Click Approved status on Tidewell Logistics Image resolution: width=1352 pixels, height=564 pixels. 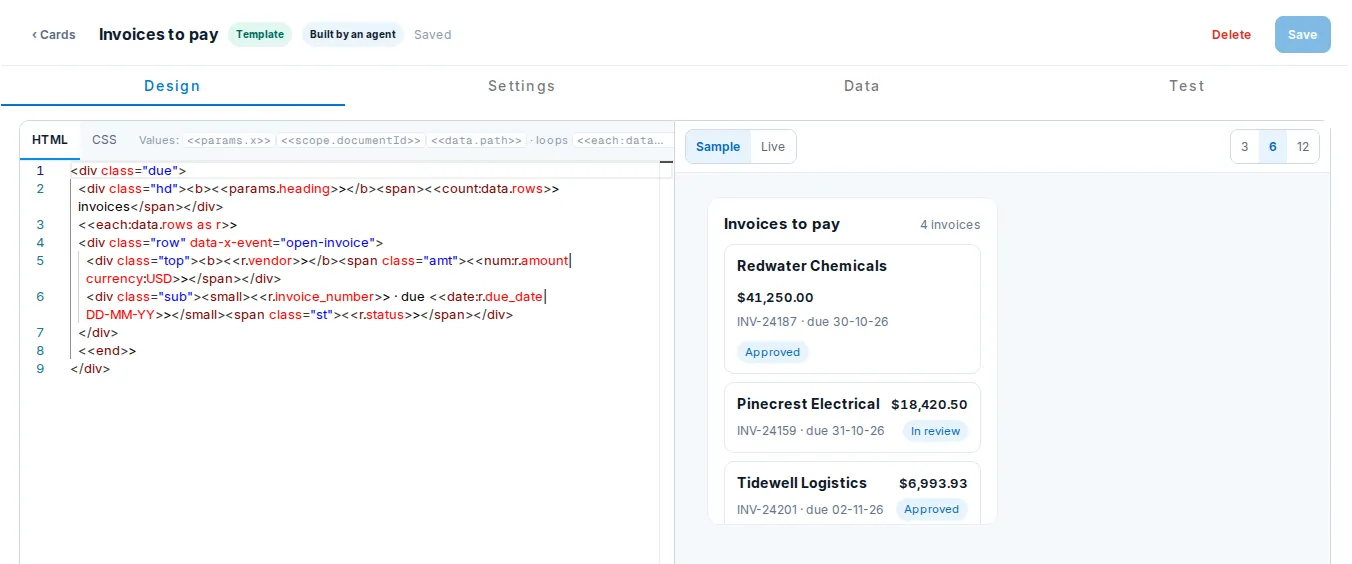932,509
